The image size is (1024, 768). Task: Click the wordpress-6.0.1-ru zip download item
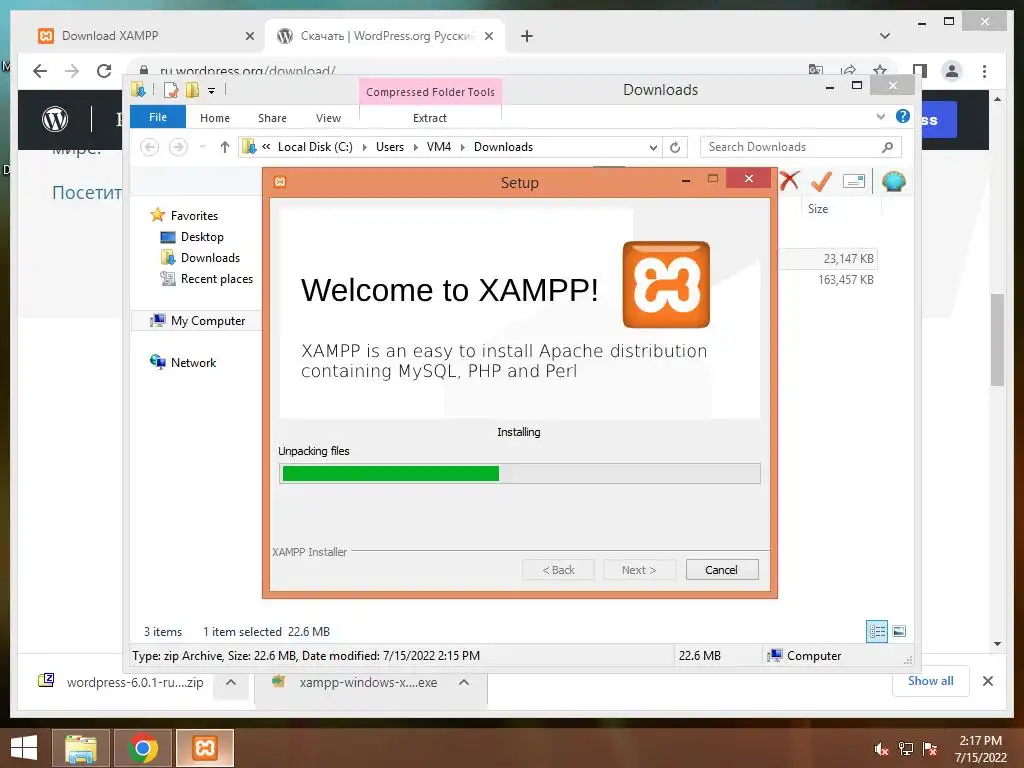click(x=121, y=682)
